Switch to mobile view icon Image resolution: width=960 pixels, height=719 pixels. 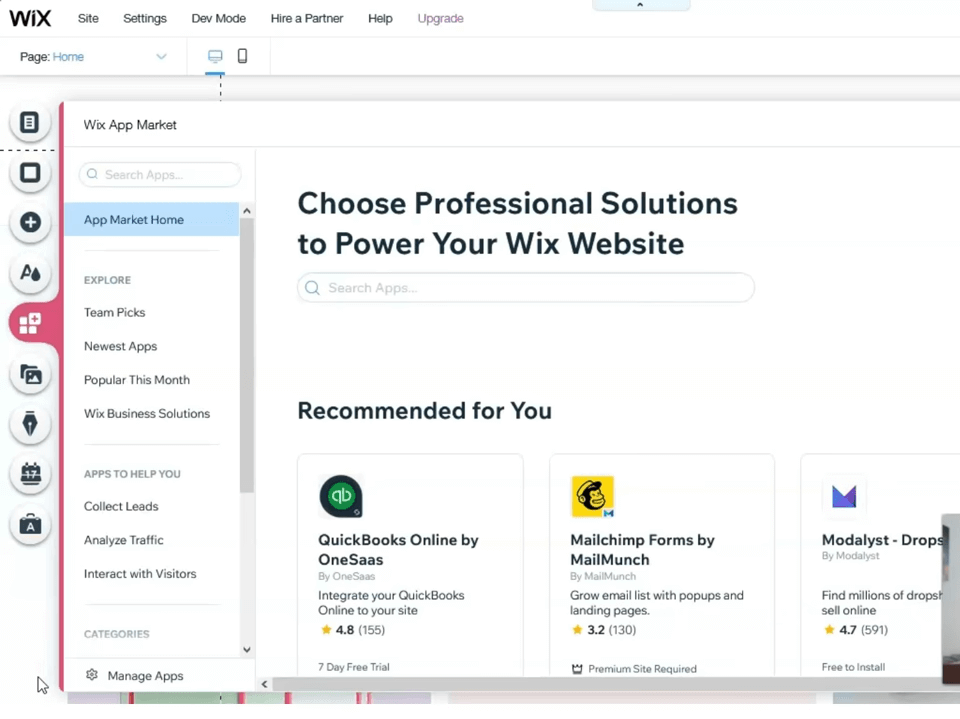[x=242, y=56]
